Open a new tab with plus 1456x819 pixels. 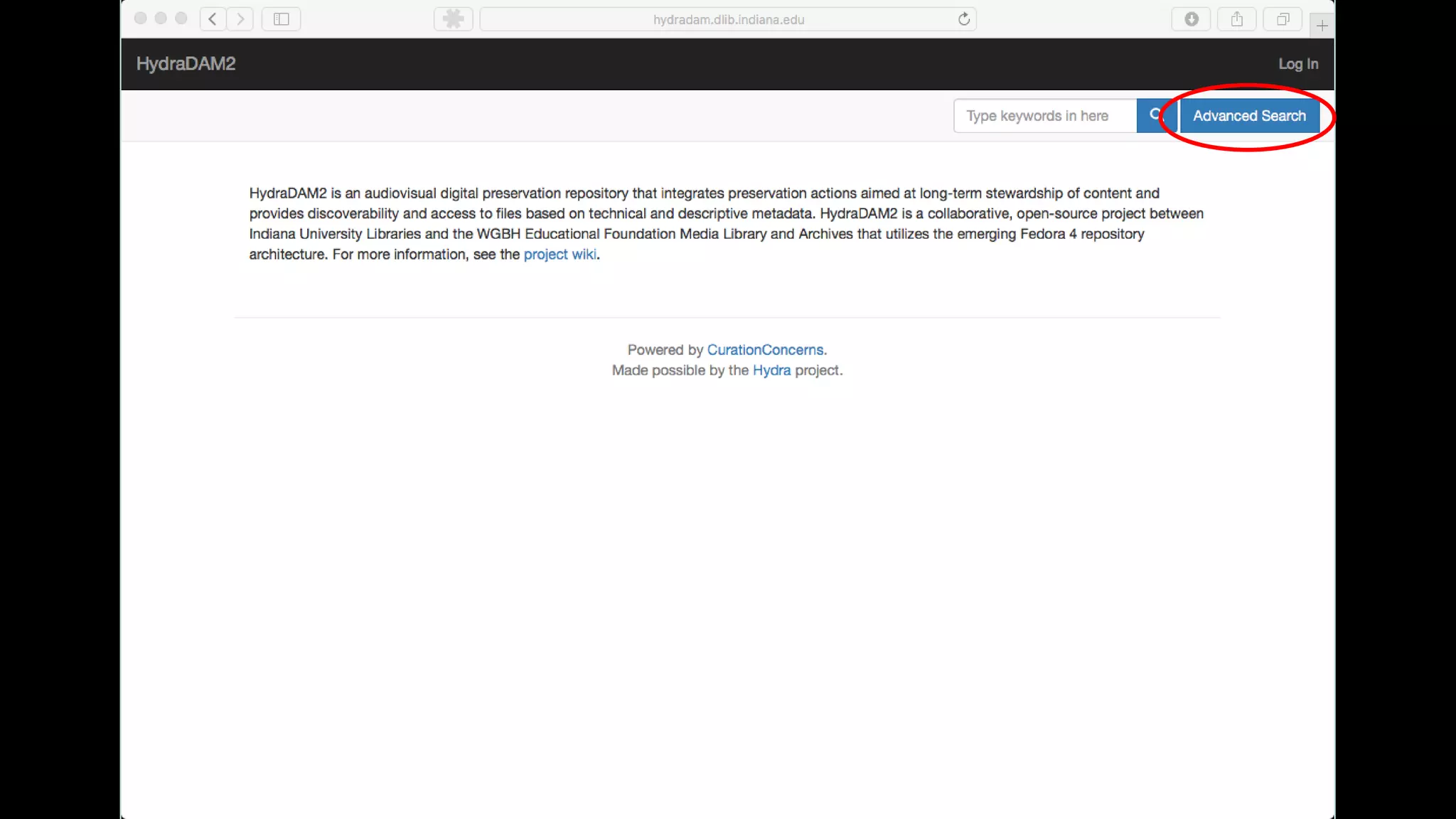point(1322,26)
